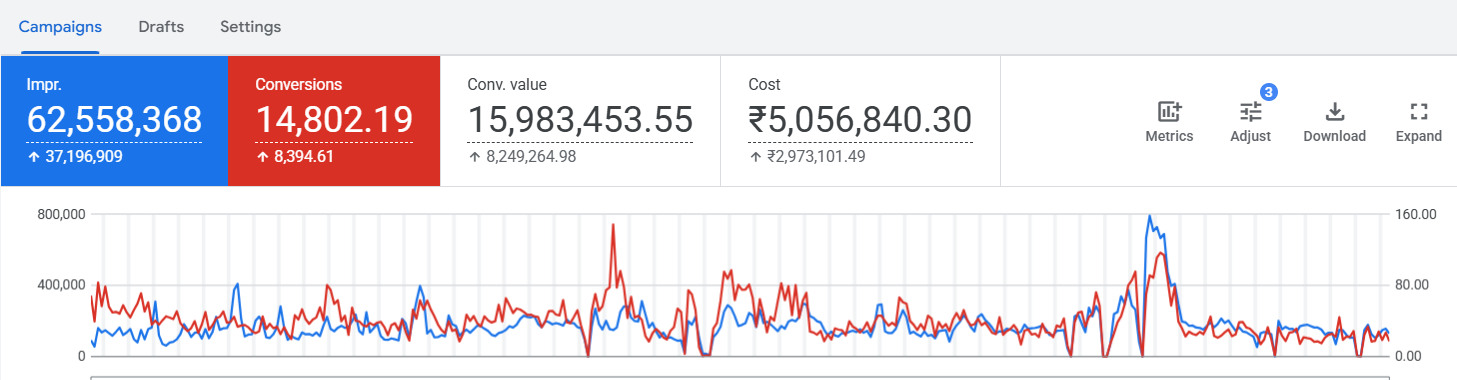Click the ₹2,973,101.49 cost change

(816, 156)
